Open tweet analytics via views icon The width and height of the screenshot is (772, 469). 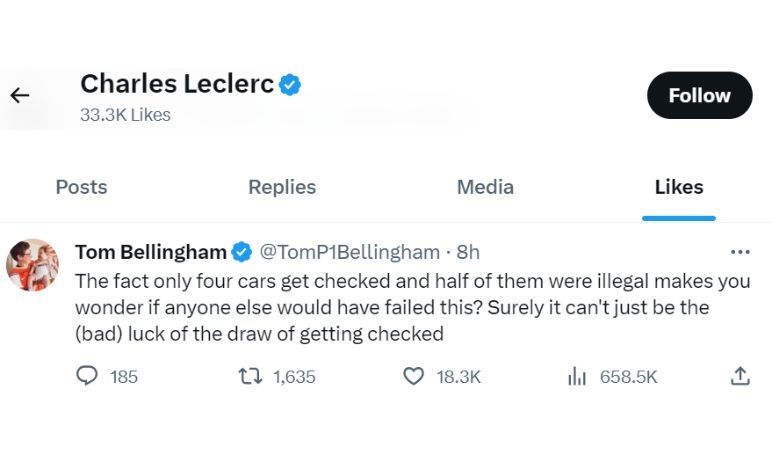(x=577, y=376)
